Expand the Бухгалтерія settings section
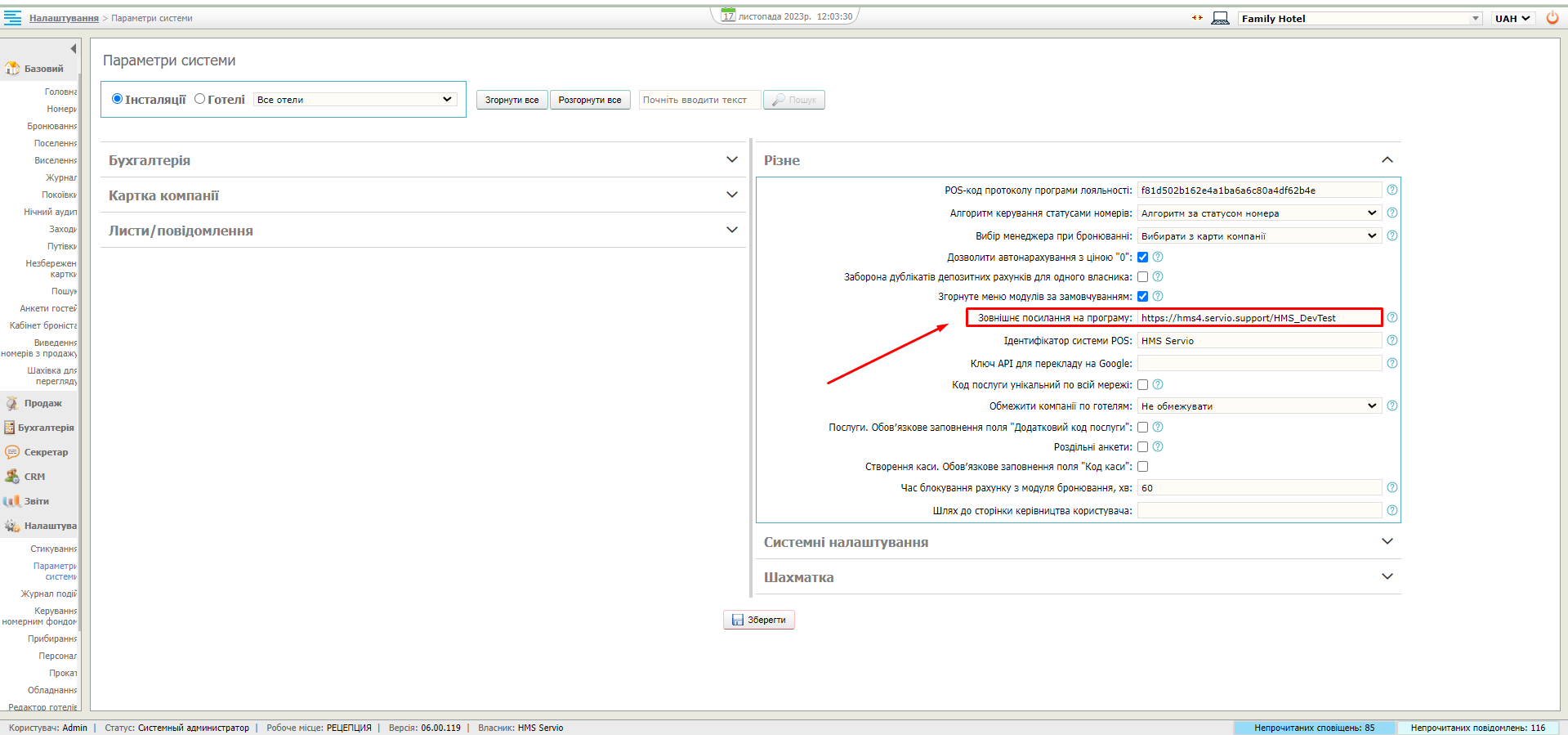Screen dimensions: 1568x735 tap(422, 160)
